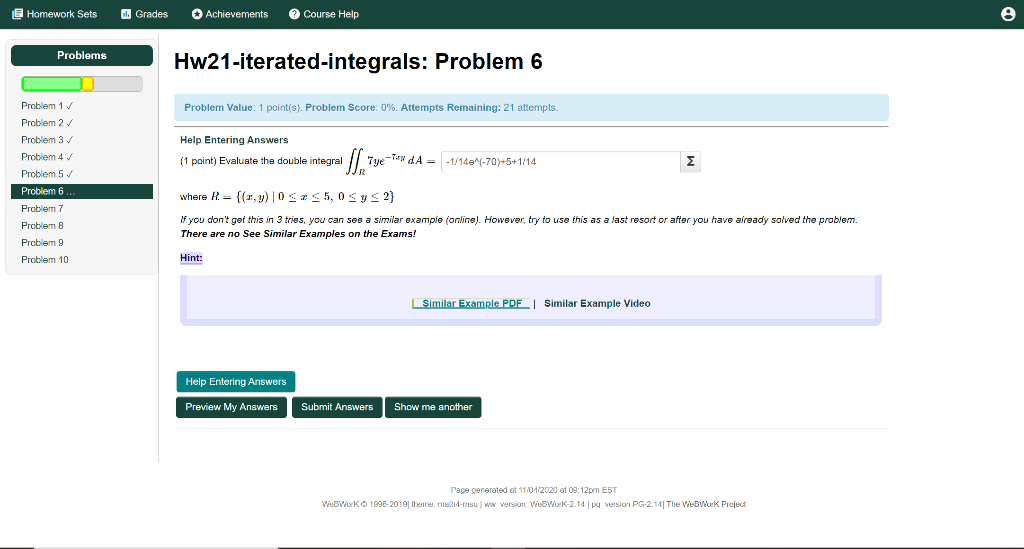The height and width of the screenshot is (549, 1024).
Task: Click The WeBWorK Project footer link
Action: pyautogui.click(x=706, y=504)
